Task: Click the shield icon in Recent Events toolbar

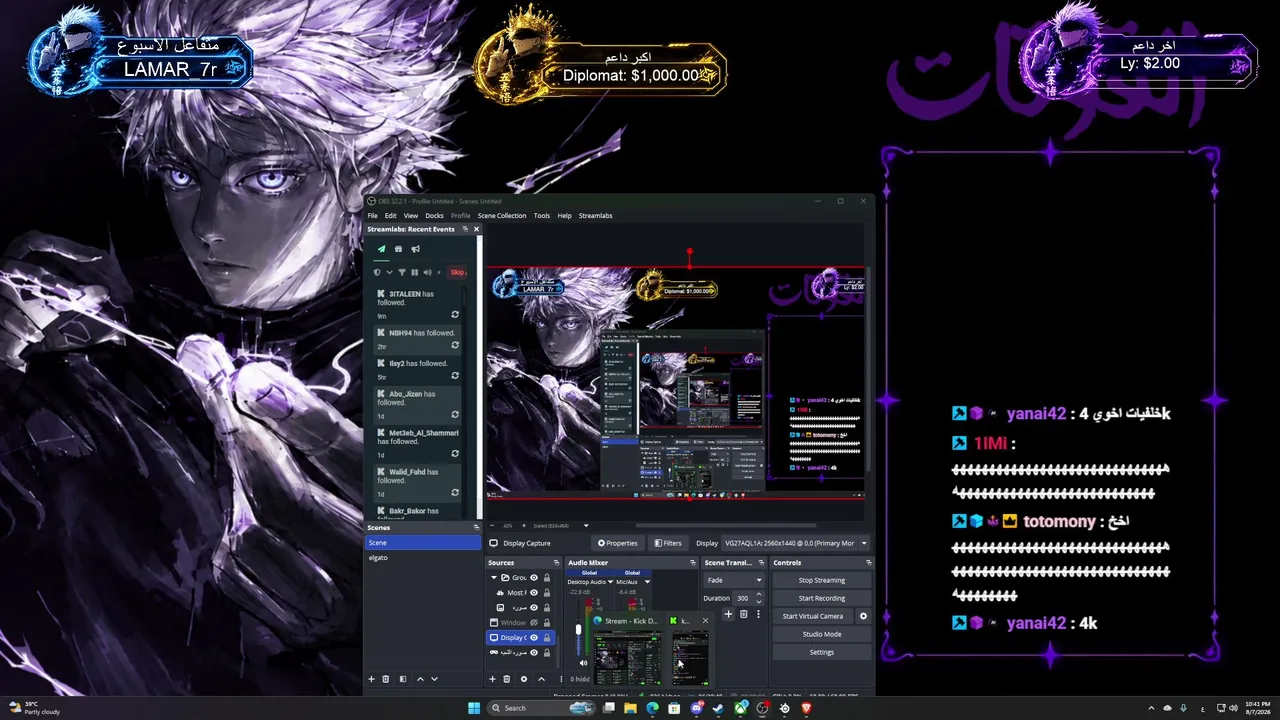Action: click(x=377, y=272)
